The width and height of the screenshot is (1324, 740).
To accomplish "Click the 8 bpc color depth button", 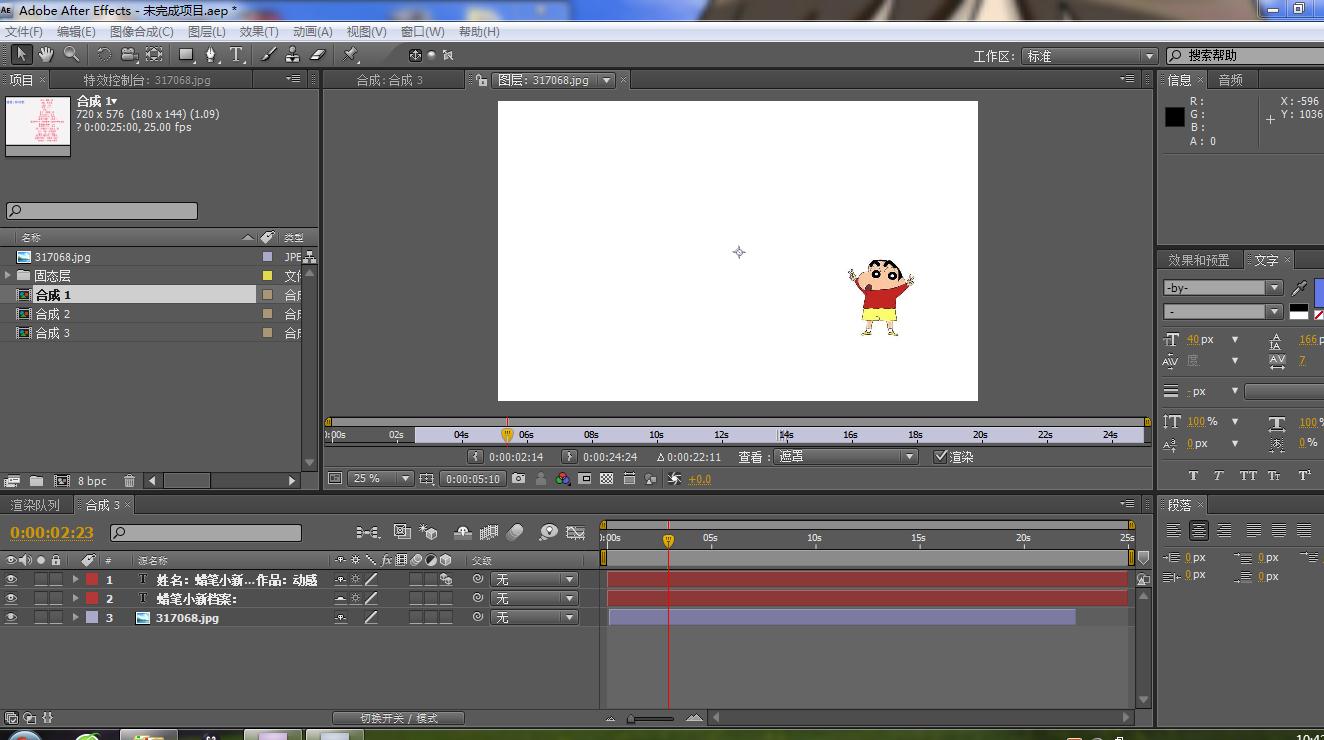I will pyautogui.click(x=92, y=481).
